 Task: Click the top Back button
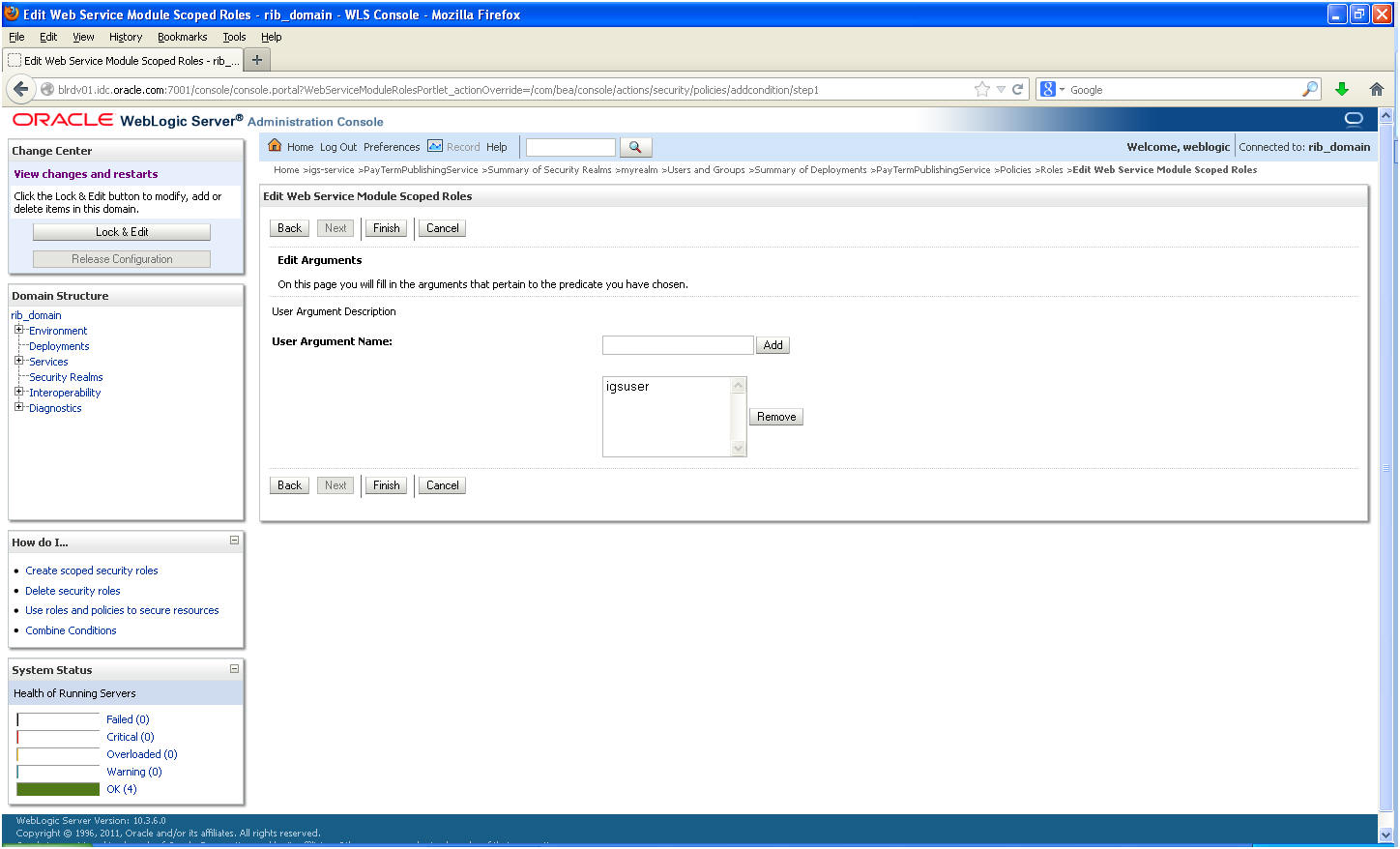click(290, 228)
